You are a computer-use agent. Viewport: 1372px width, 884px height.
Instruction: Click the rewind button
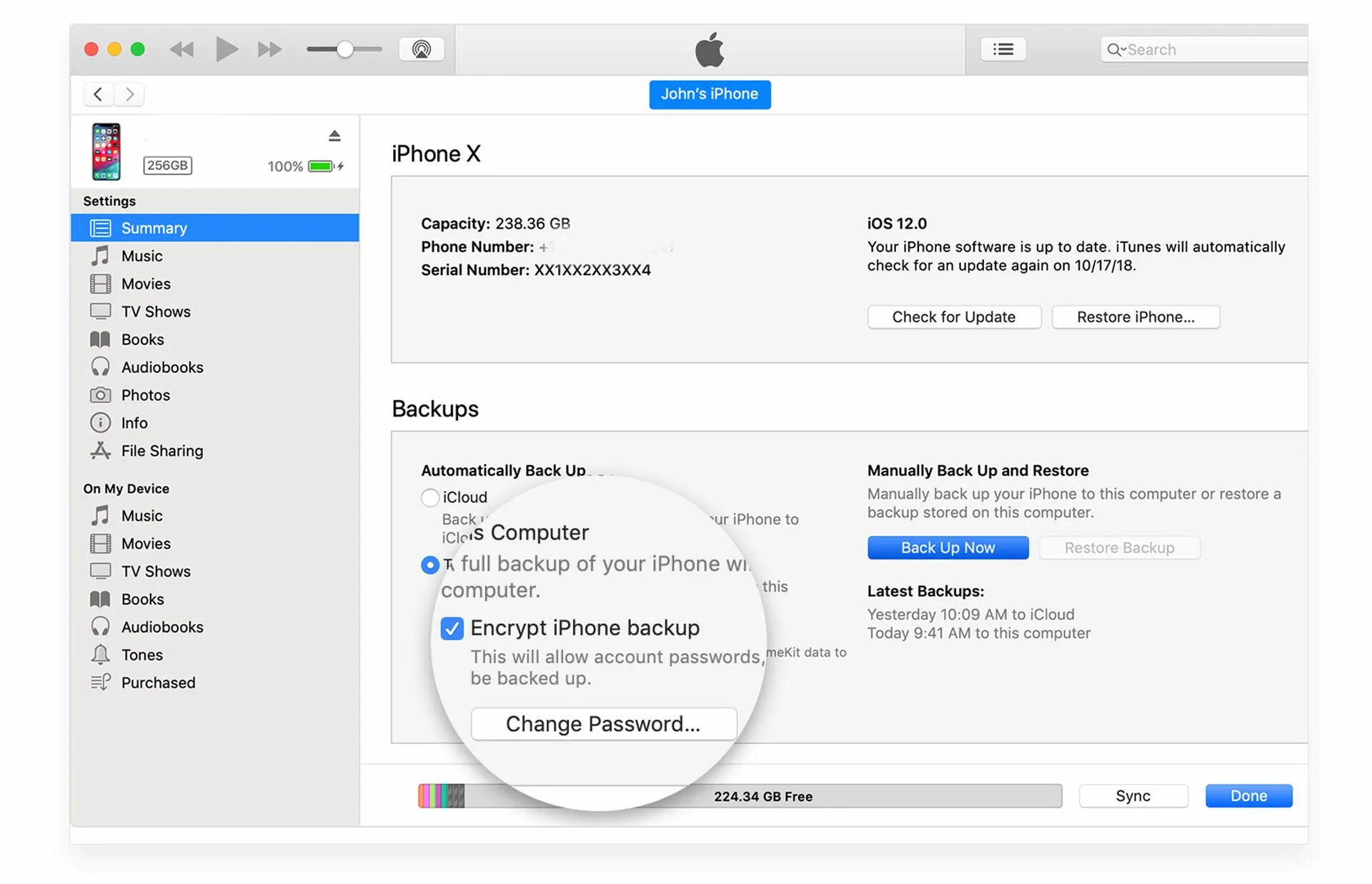[182, 49]
